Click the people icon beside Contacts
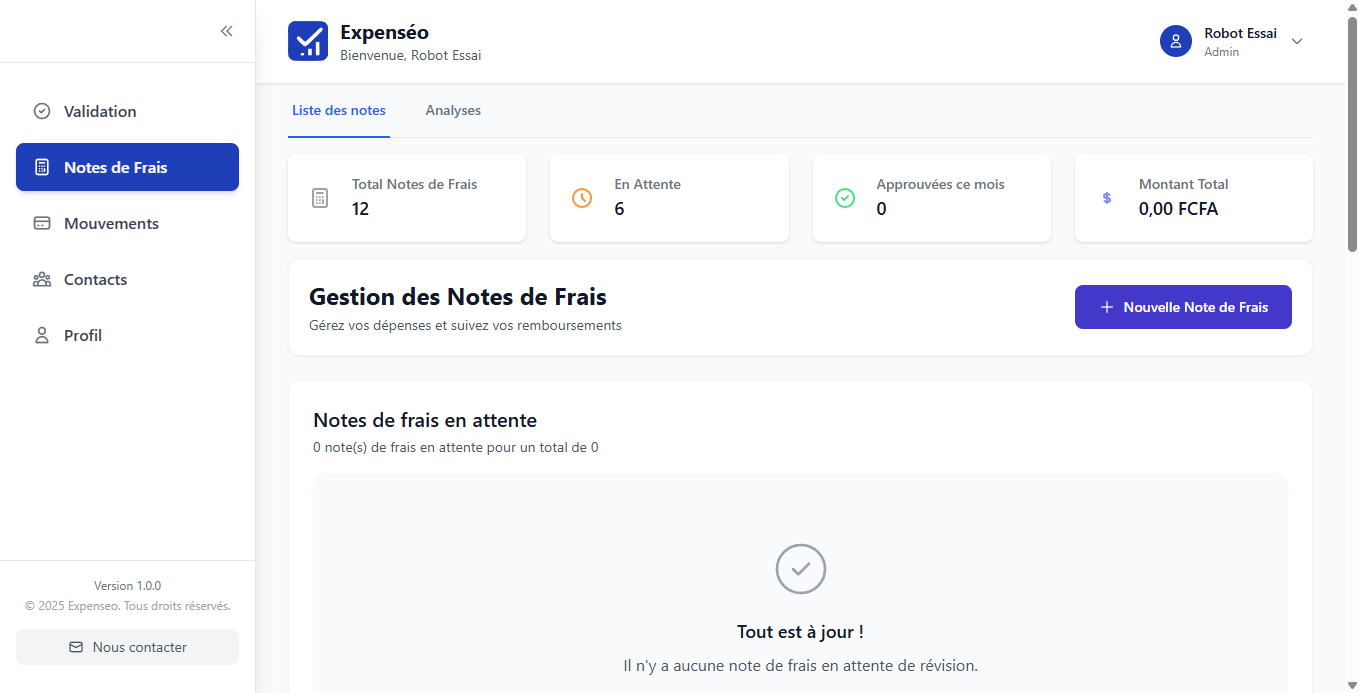Image resolution: width=1359 pixels, height=693 pixels. (42, 279)
